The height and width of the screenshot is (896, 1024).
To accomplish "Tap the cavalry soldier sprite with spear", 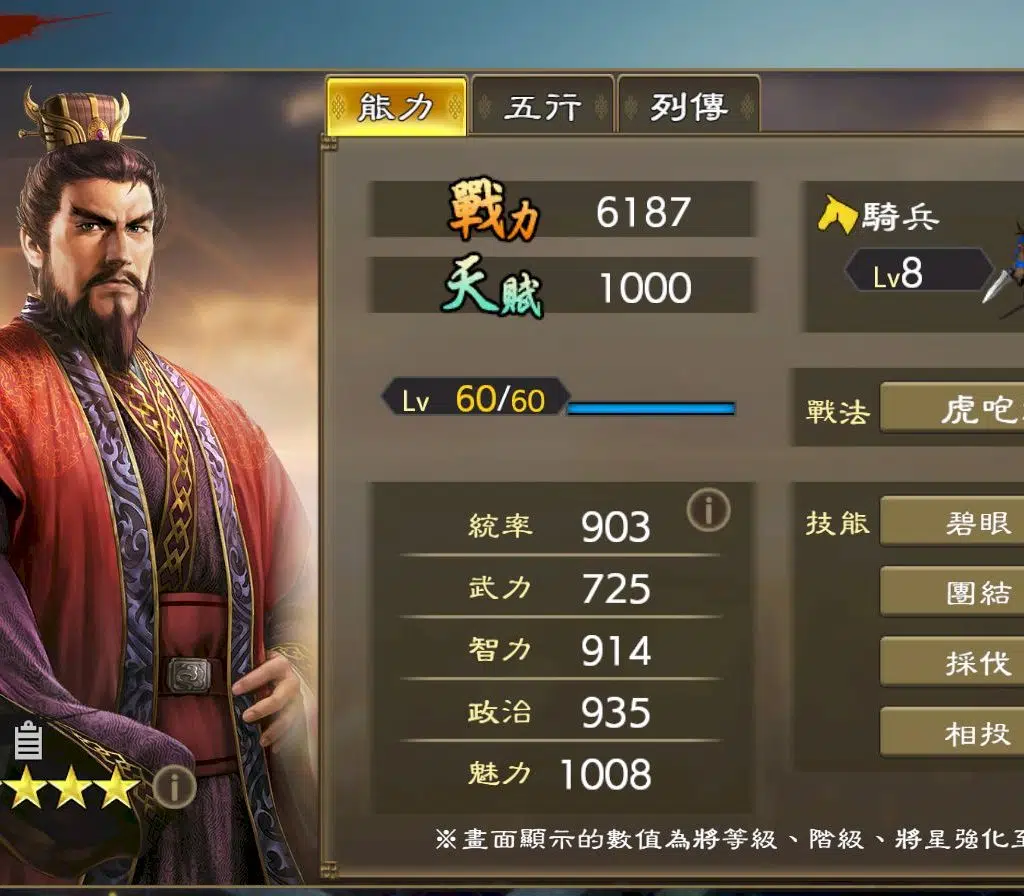I will (x=1004, y=270).
